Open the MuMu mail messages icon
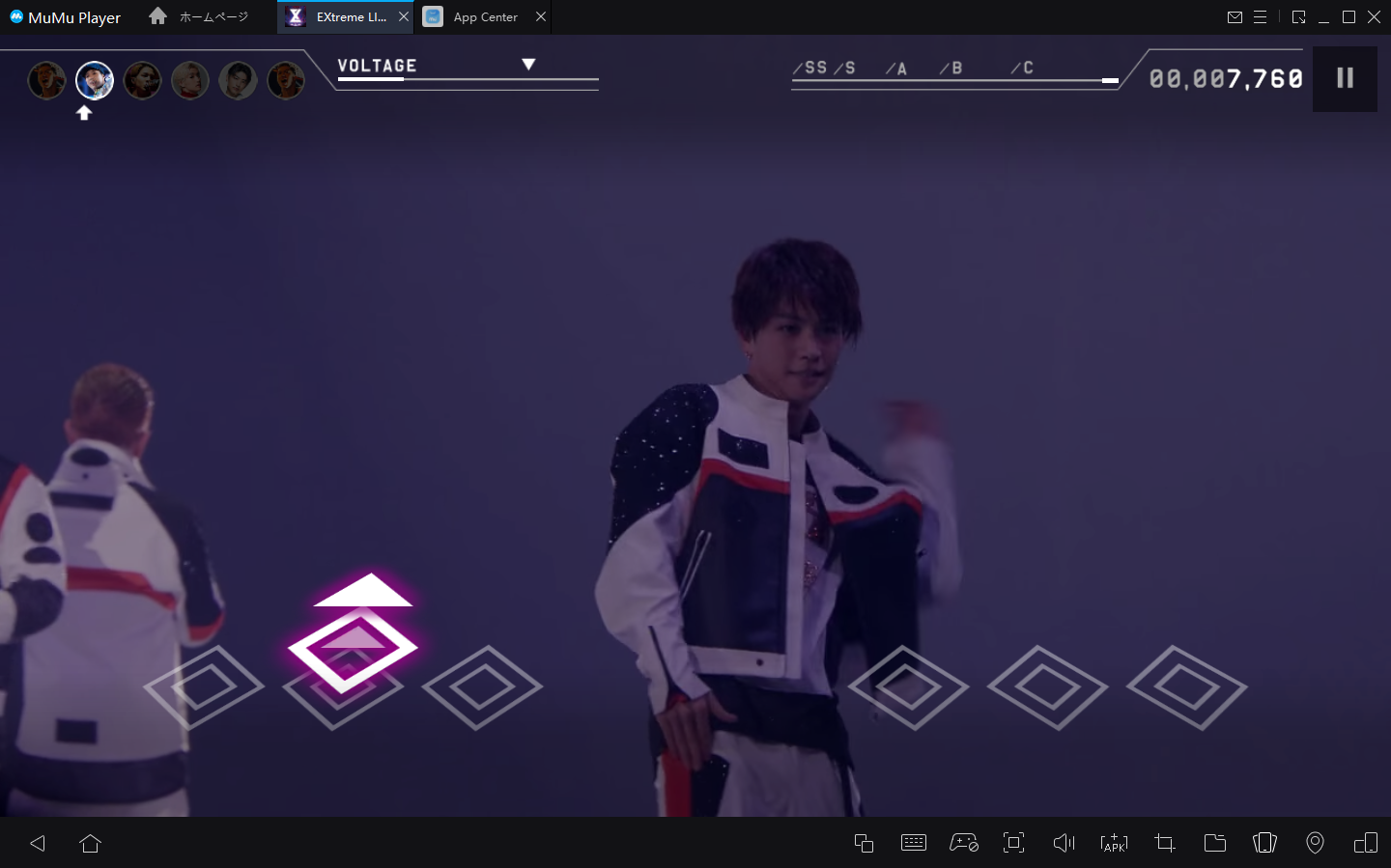 [x=1235, y=17]
